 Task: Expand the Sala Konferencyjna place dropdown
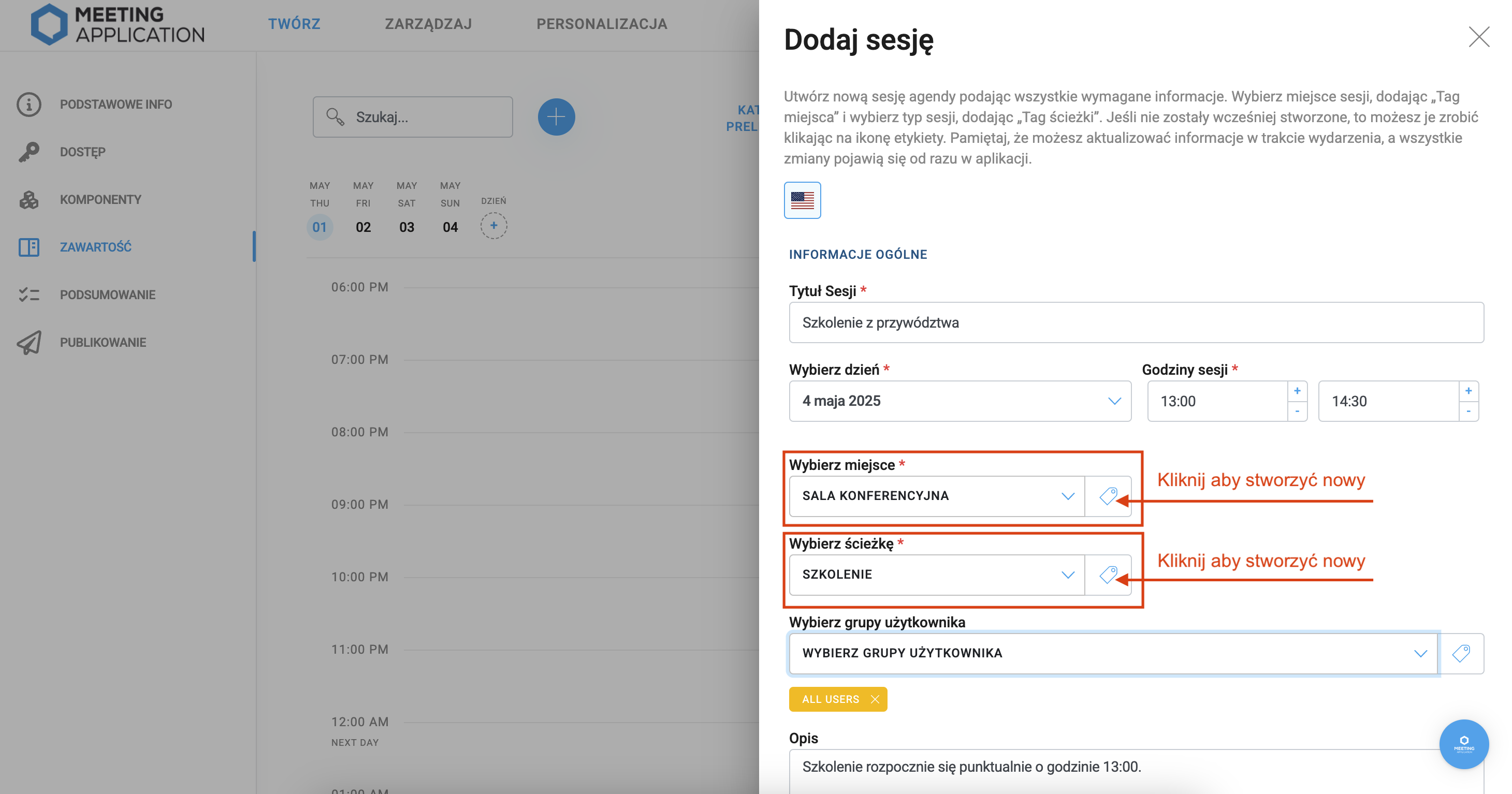[x=937, y=496]
